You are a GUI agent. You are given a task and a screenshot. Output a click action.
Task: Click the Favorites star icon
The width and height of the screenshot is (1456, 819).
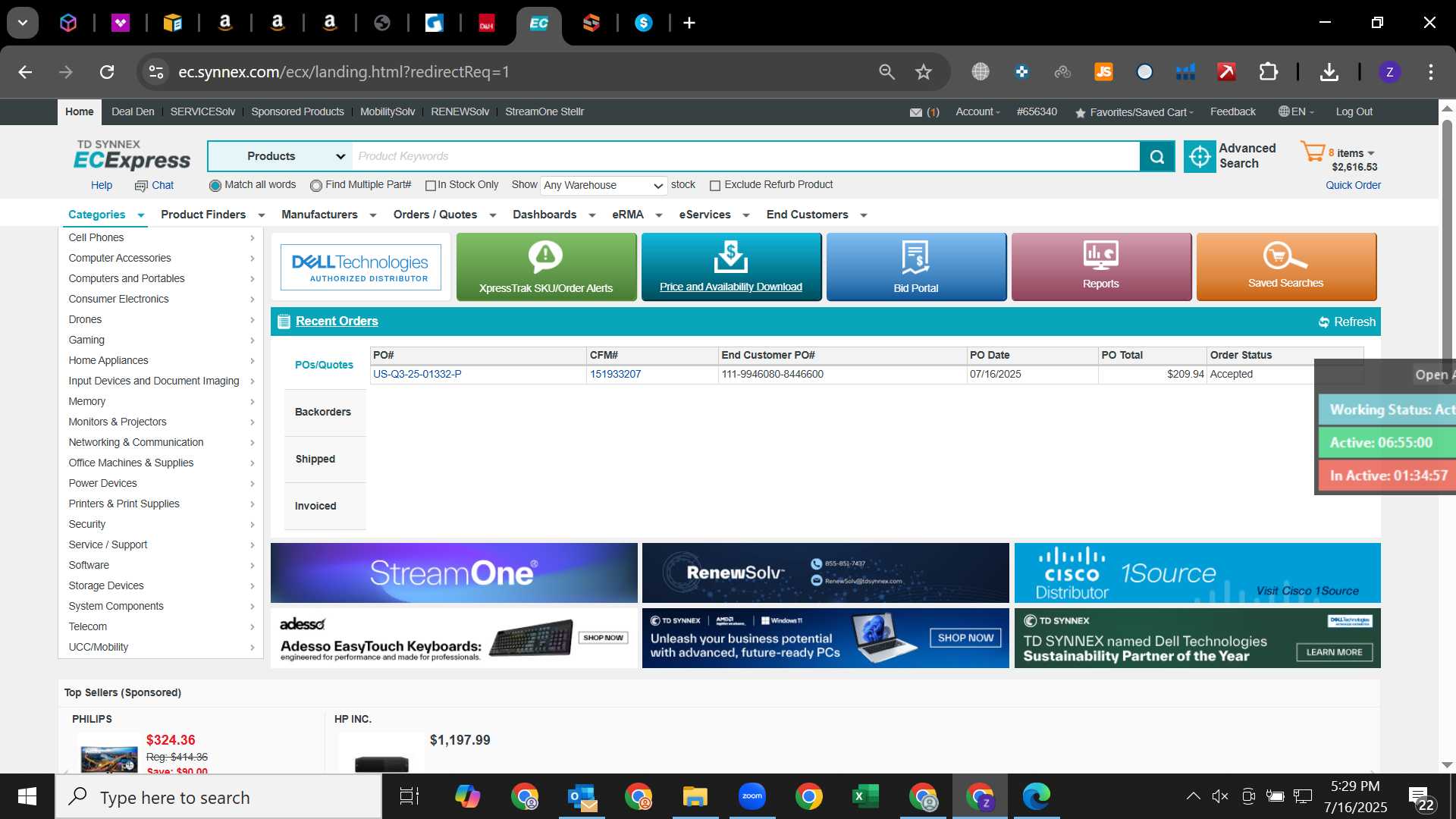coord(1081,113)
